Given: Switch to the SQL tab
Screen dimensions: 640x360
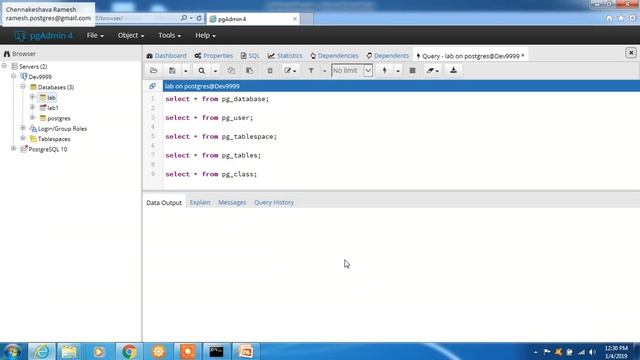Looking at the screenshot, I should tap(250, 56).
